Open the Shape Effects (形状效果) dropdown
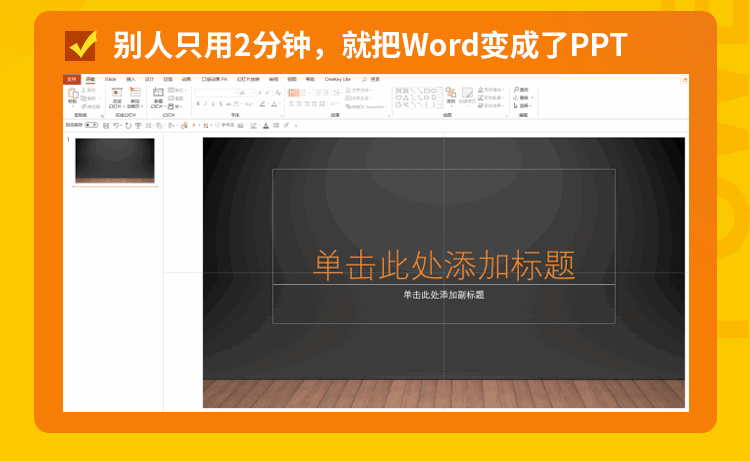The image size is (750, 461). tap(491, 105)
